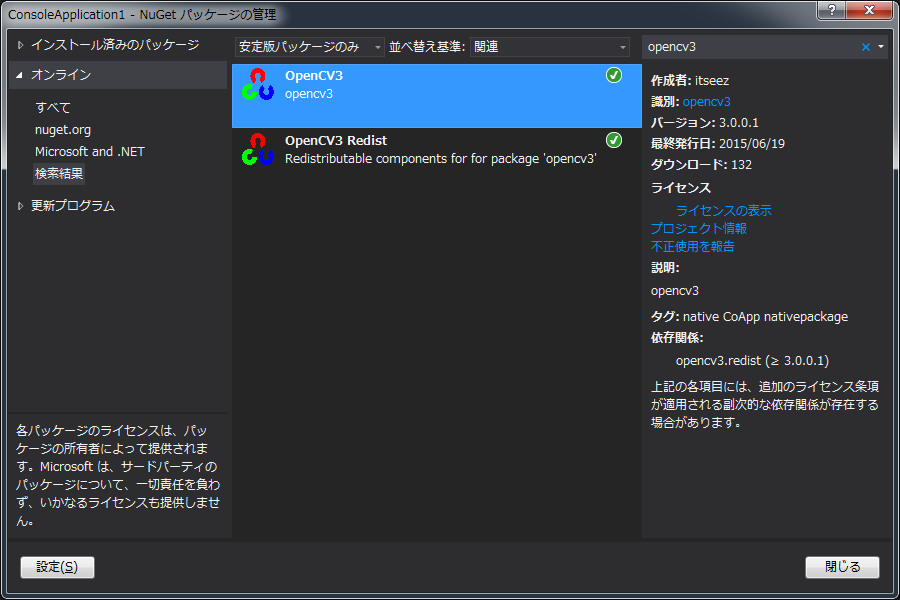The width and height of the screenshot is (900, 600).
Task: Click the 最終発行日 2015/06/19 text
Action: coord(717,144)
